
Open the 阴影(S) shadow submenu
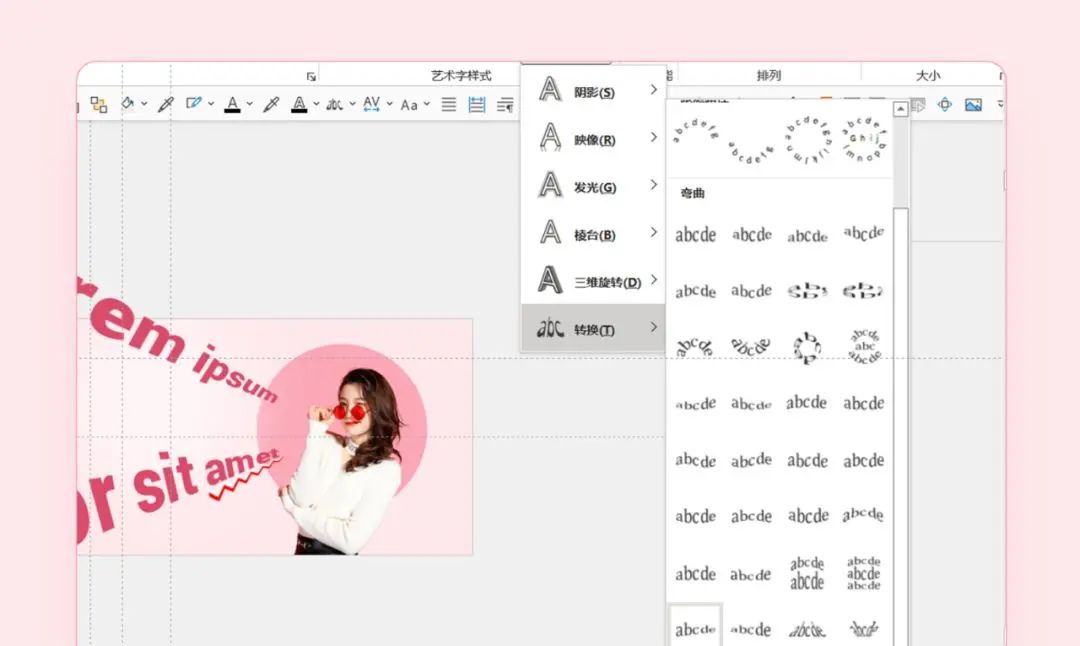pyautogui.click(x=592, y=90)
